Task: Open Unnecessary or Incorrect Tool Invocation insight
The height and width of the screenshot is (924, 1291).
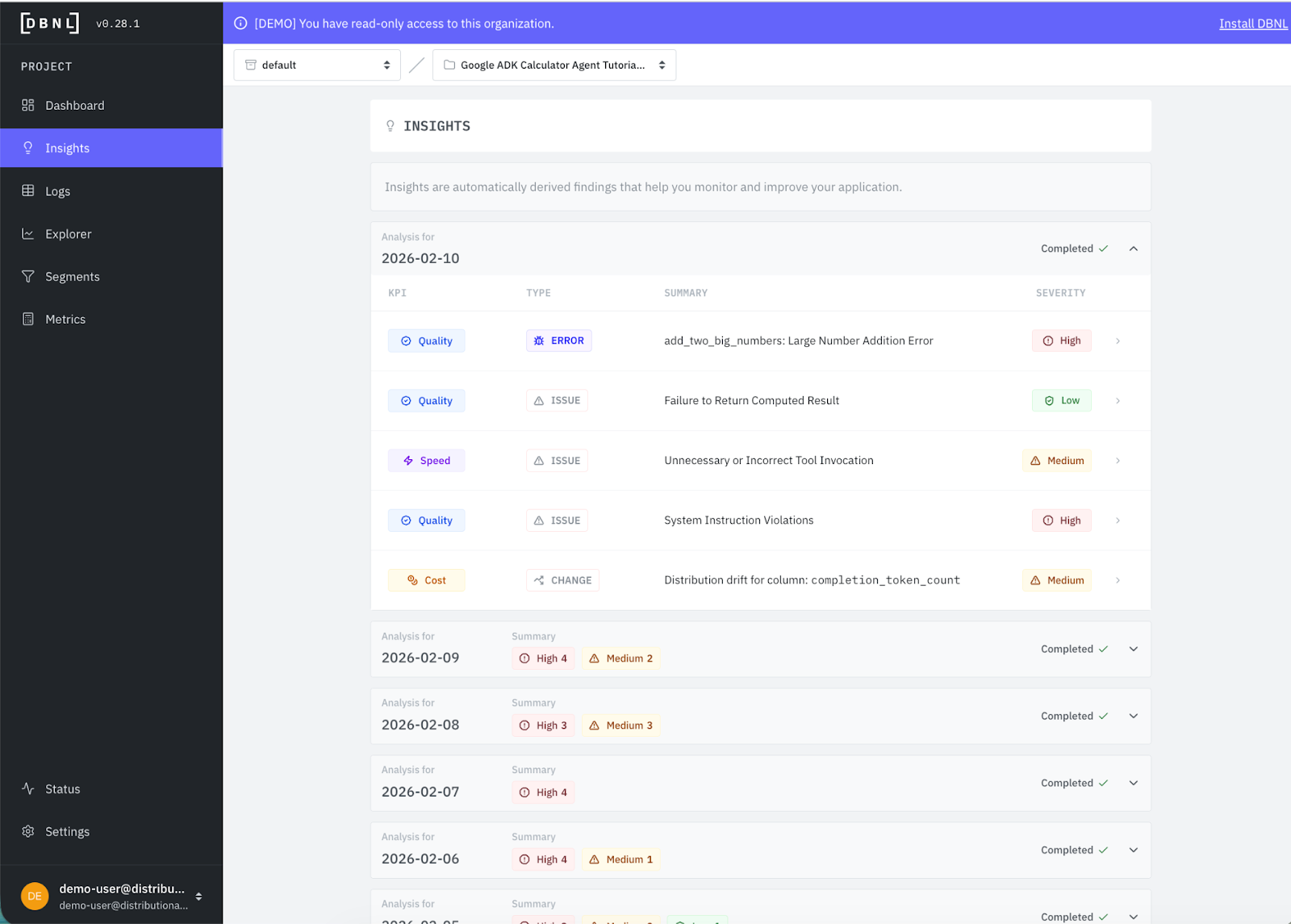Action: [x=761, y=460]
